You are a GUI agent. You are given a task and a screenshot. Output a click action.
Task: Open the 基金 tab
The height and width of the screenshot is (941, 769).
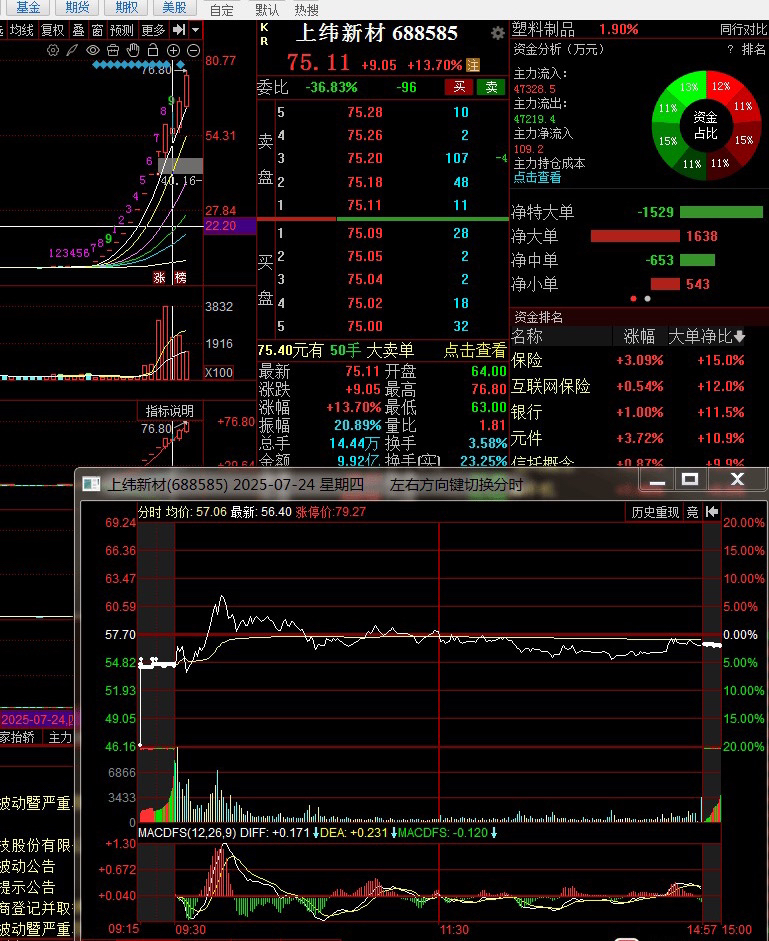tap(28, 7)
